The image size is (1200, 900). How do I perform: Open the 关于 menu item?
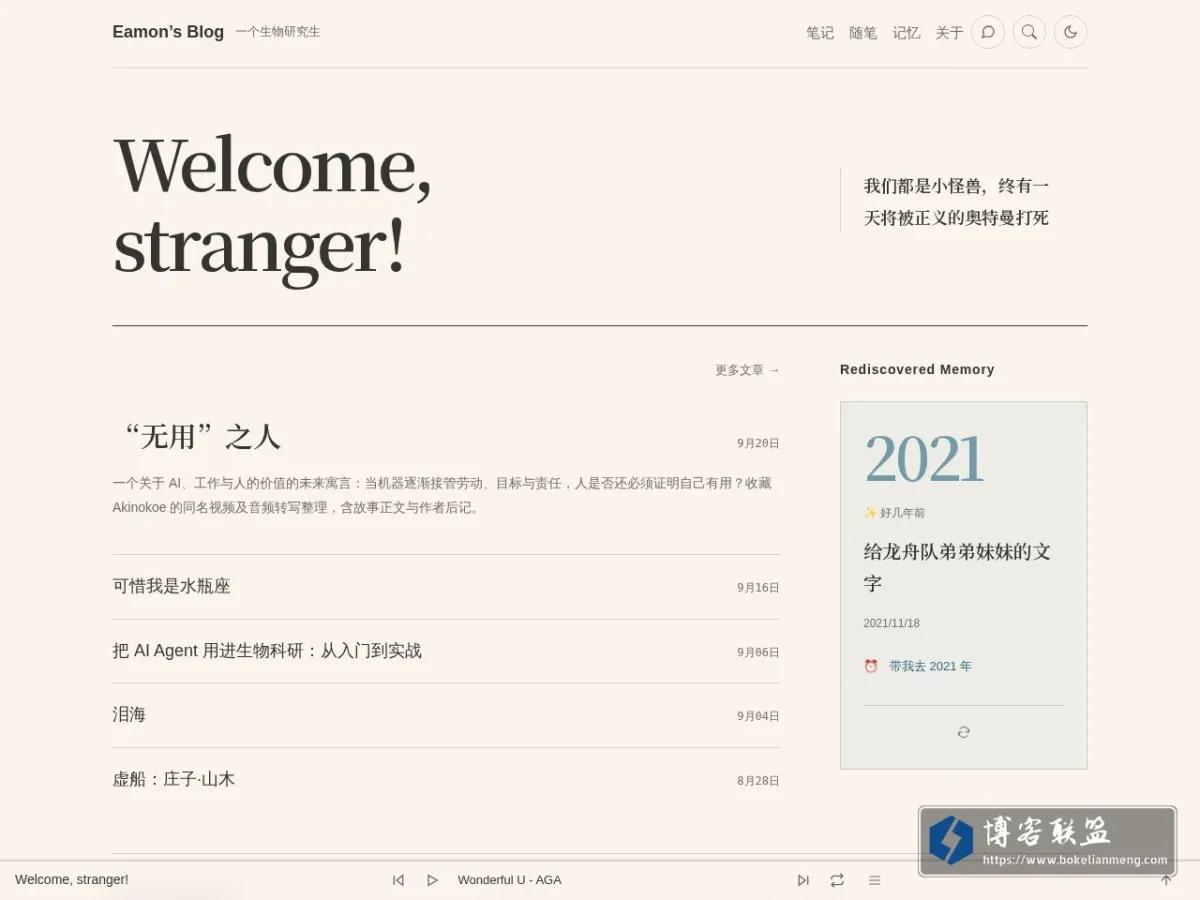point(949,33)
